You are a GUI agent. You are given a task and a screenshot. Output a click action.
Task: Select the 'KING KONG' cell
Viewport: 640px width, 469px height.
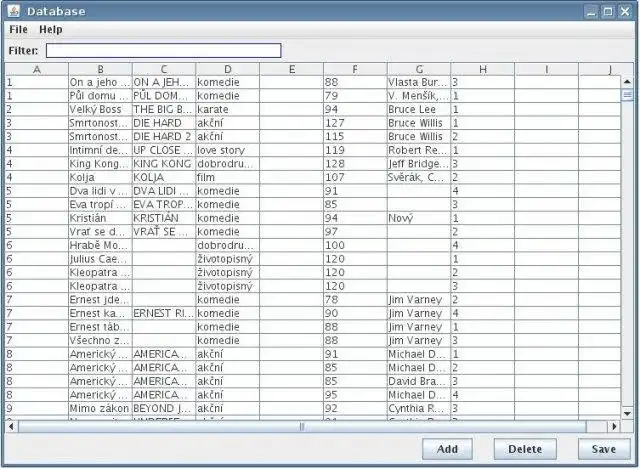tap(164, 164)
